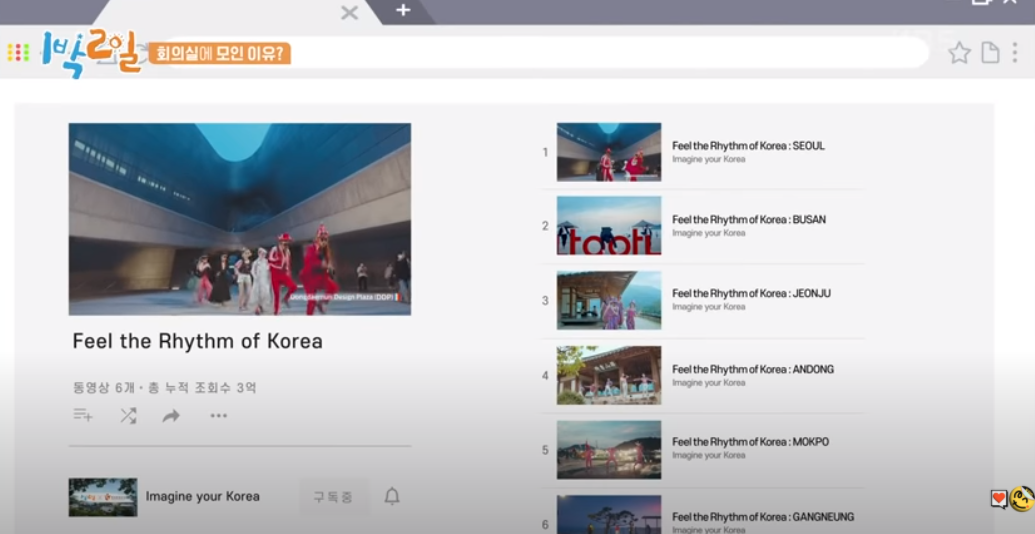
Task: Open the GANGNEUNG video thumbnail
Action: 609,515
